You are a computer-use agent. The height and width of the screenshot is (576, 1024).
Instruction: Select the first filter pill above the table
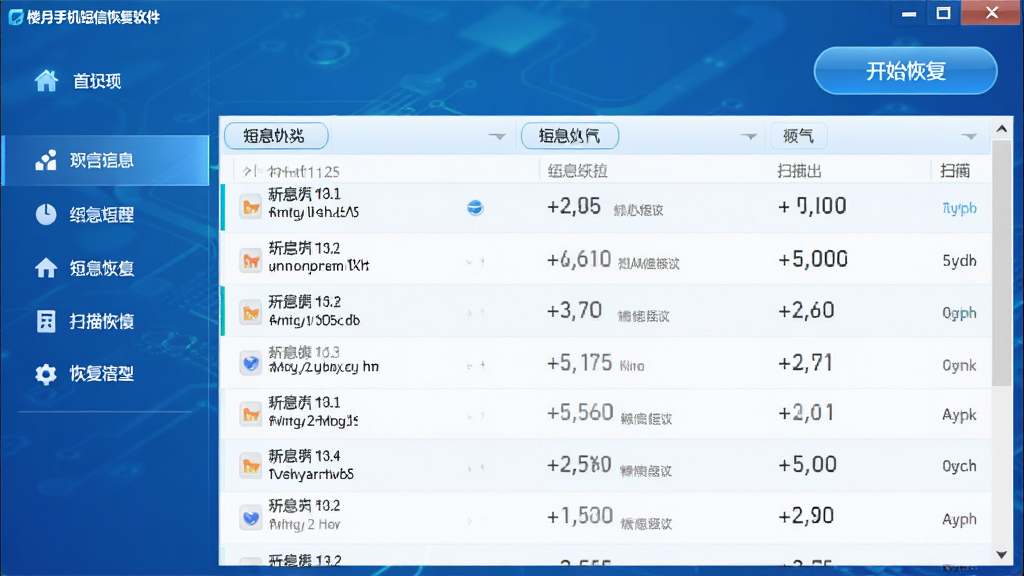click(276, 136)
